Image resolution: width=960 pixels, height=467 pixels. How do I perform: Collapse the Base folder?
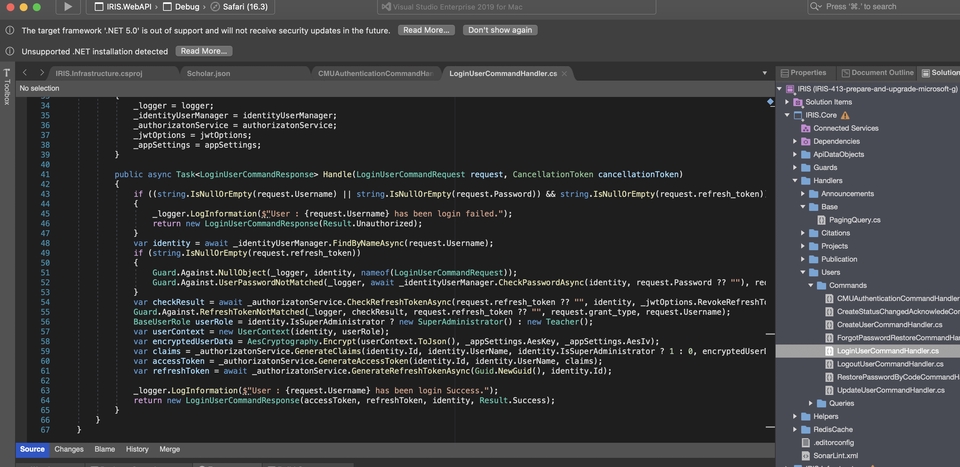tap(803, 207)
